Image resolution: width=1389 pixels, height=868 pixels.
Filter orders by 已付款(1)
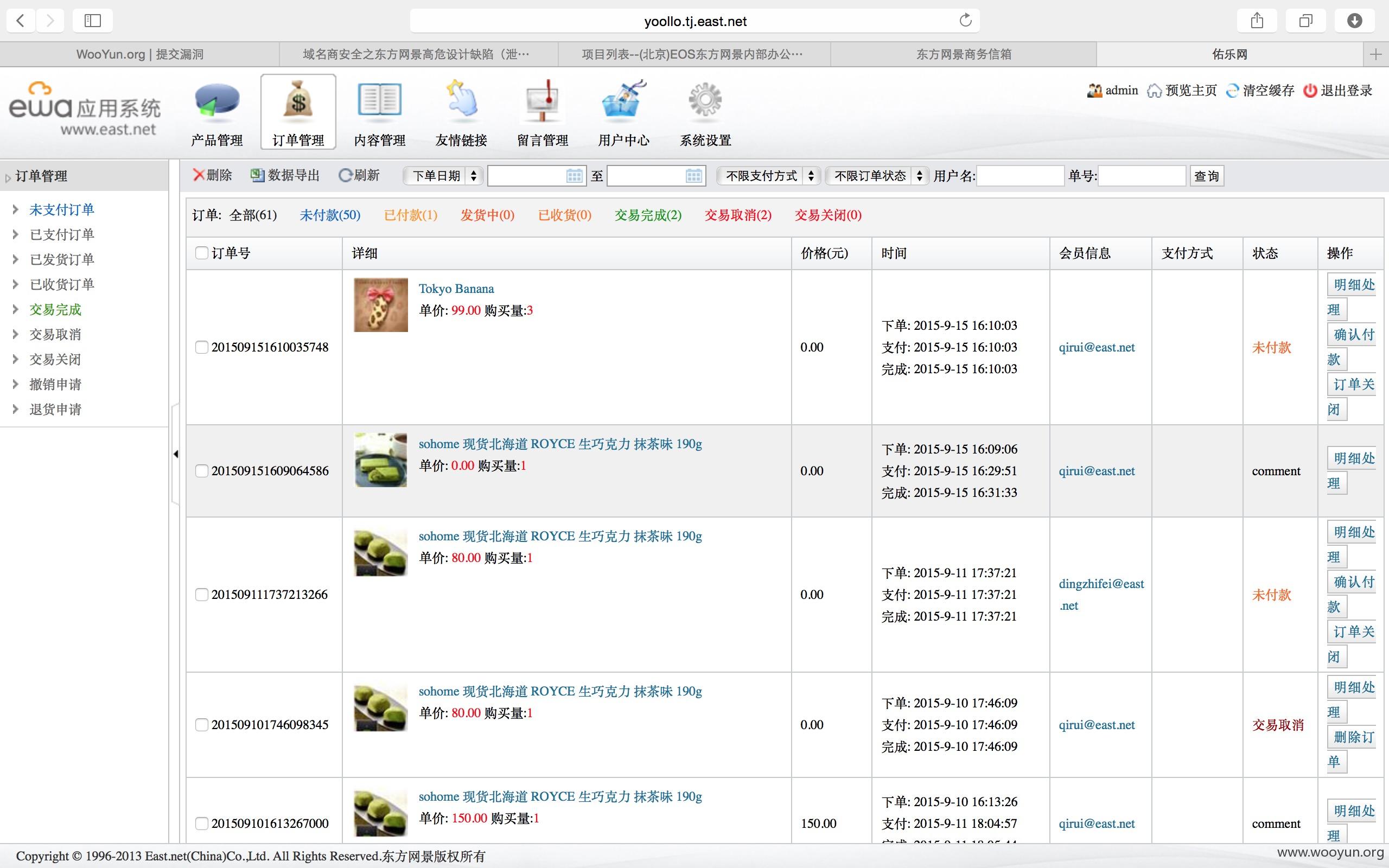click(x=410, y=215)
